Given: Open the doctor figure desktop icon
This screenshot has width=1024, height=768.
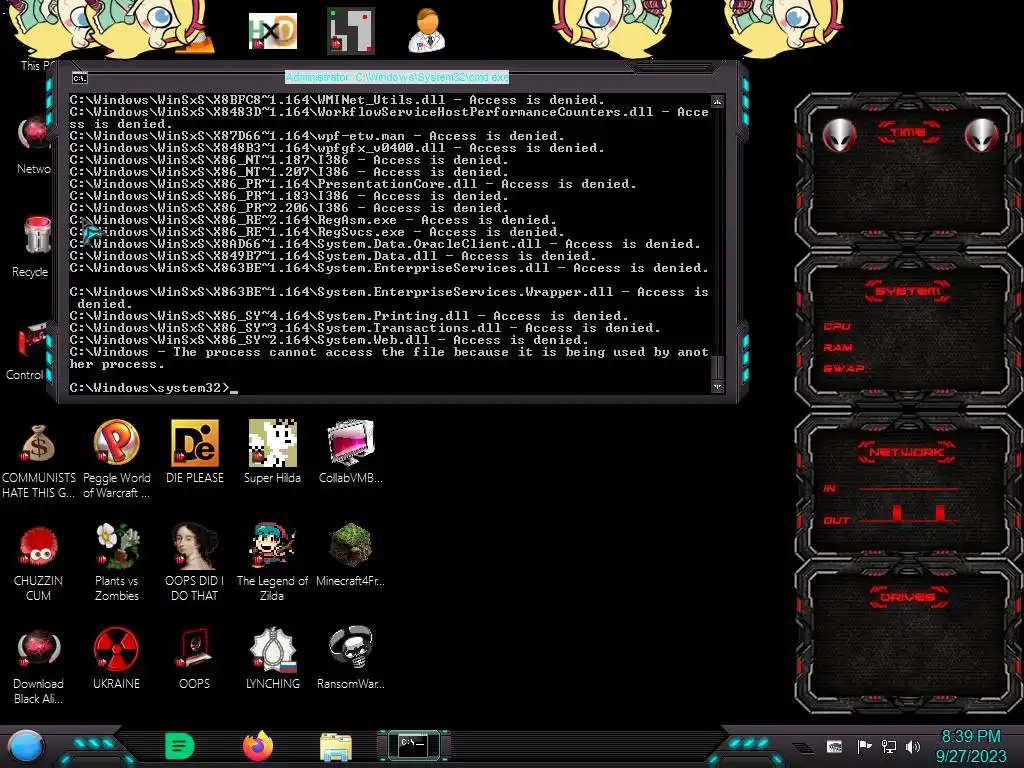Looking at the screenshot, I should coord(427,31).
